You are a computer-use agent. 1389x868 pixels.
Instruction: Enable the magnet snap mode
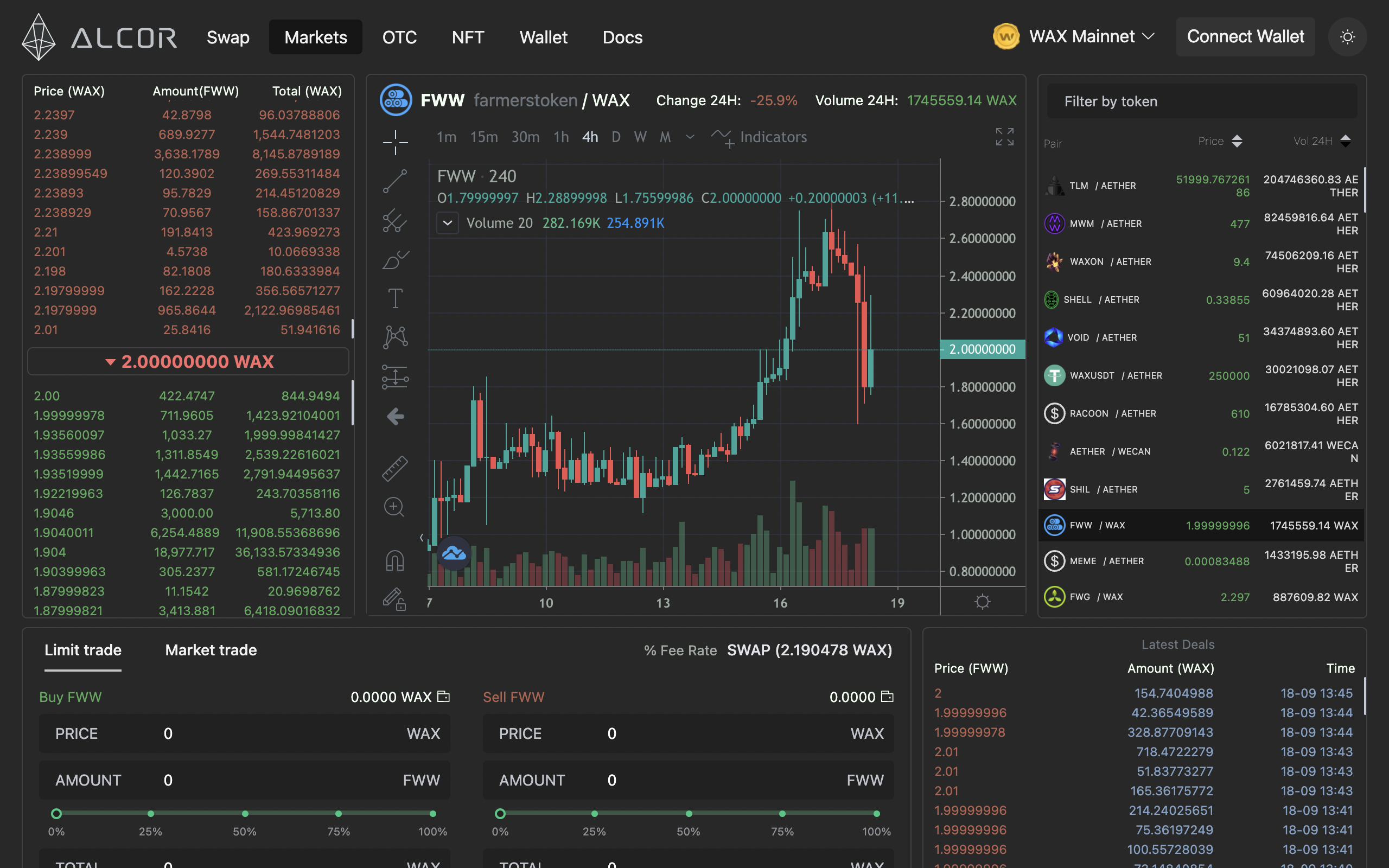[x=395, y=560]
